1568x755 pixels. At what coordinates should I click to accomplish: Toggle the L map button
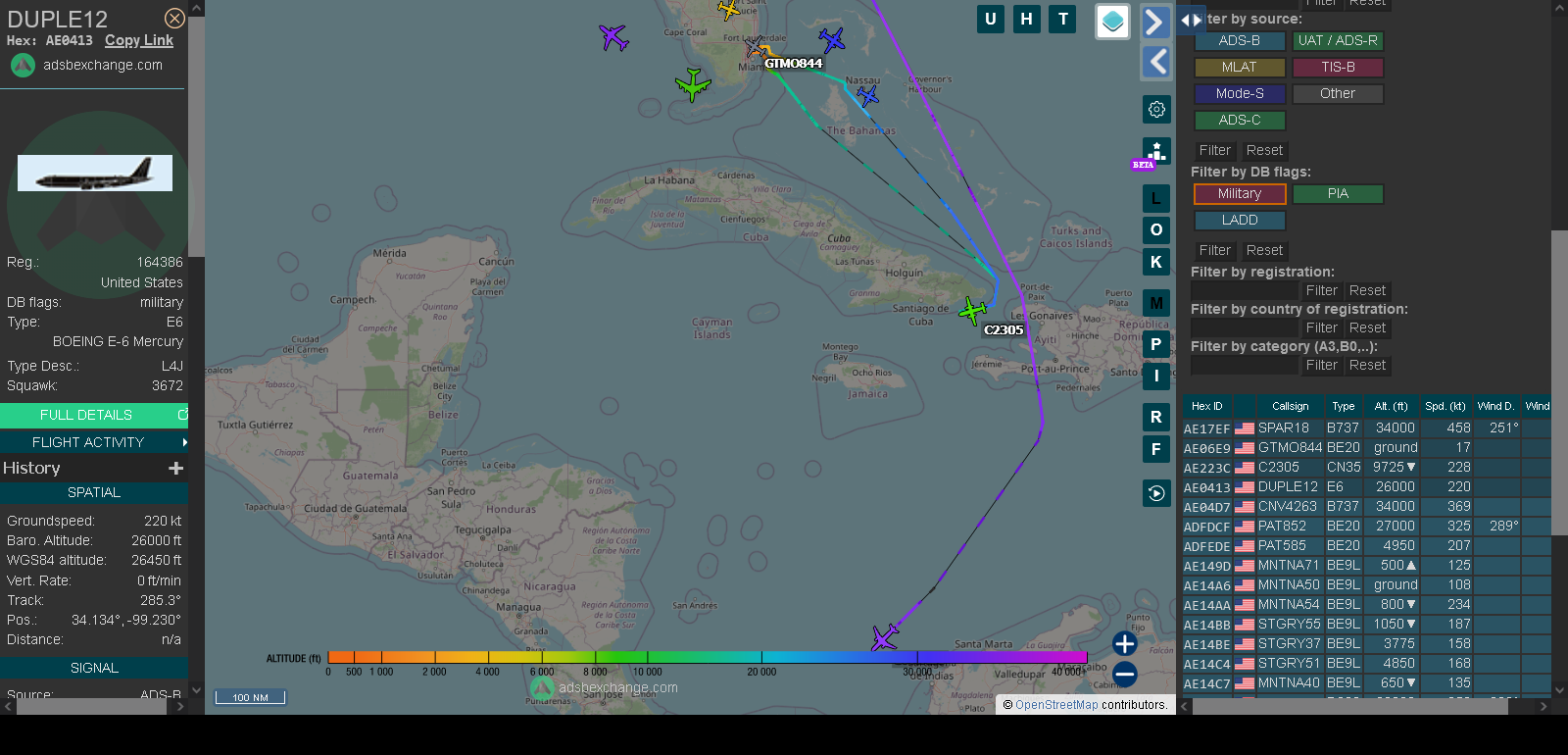pyautogui.click(x=1156, y=199)
